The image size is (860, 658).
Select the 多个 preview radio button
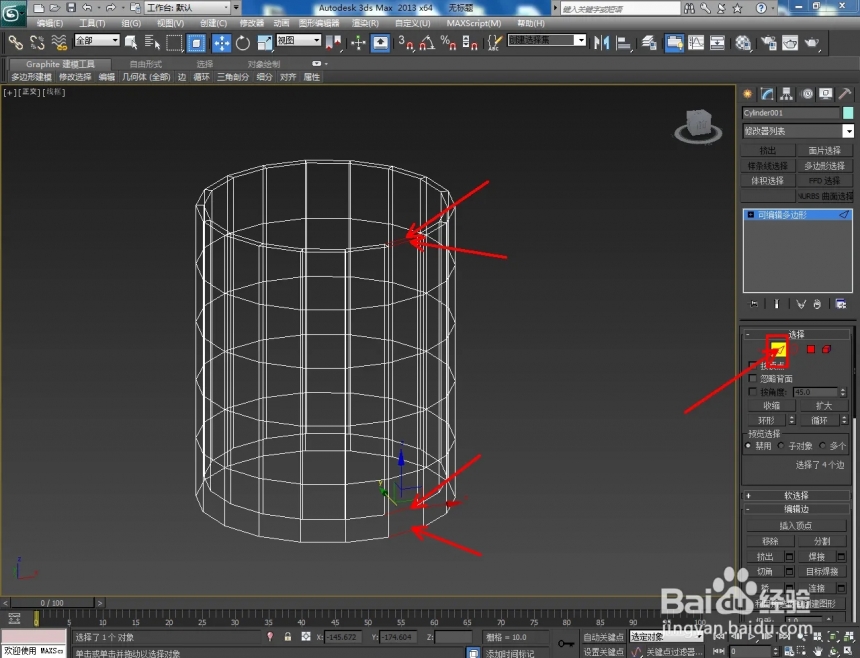(x=822, y=446)
